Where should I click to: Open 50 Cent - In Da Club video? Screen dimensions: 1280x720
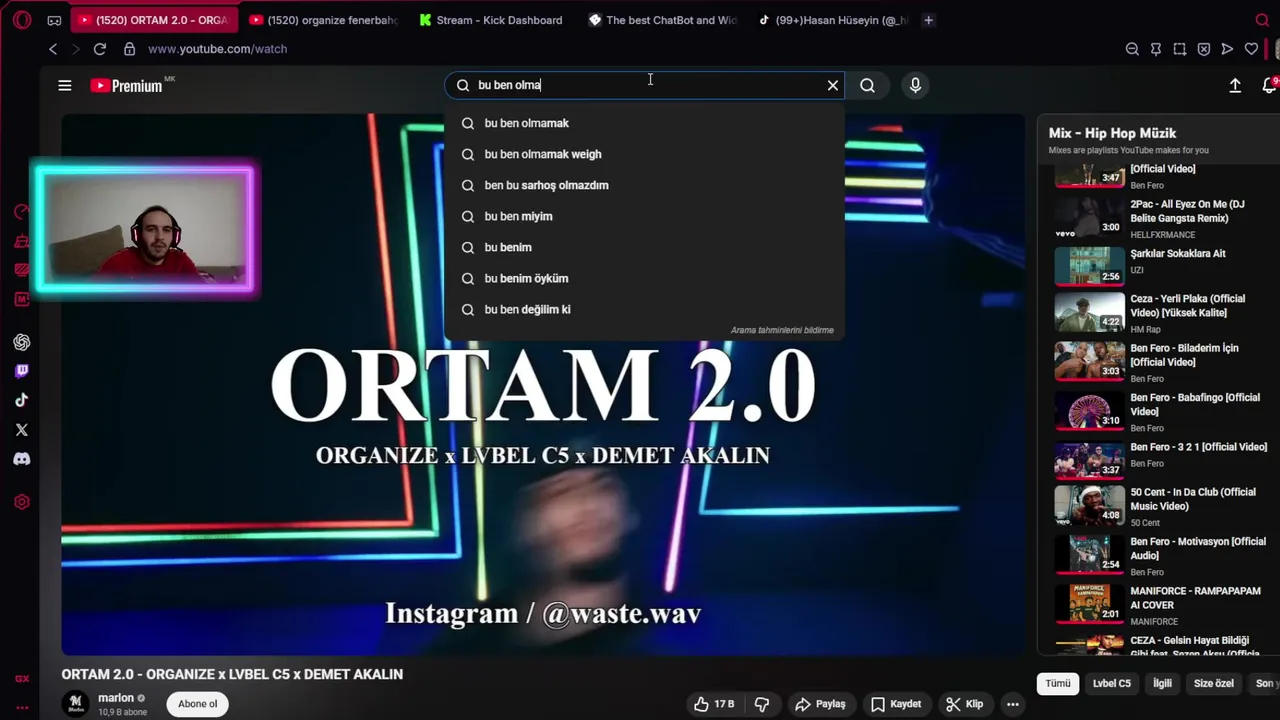(1160, 506)
